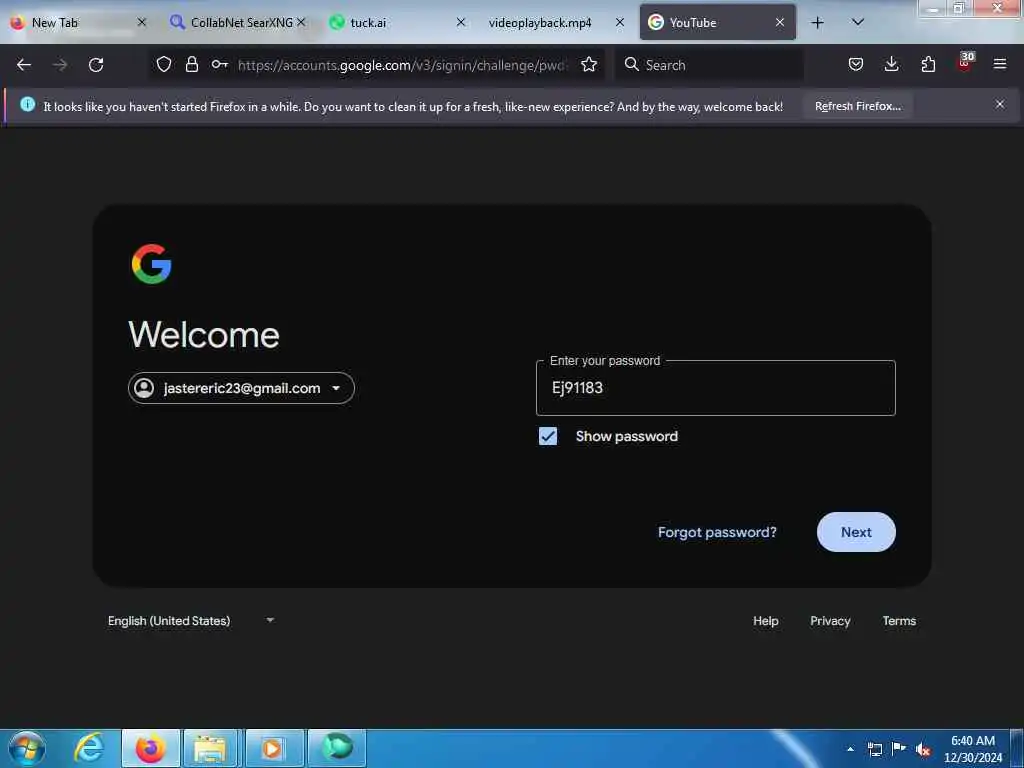Image resolution: width=1024 pixels, height=768 pixels.
Task: Open the jastereric23@gmail.com account switcher
Action: tap(241, 388)
